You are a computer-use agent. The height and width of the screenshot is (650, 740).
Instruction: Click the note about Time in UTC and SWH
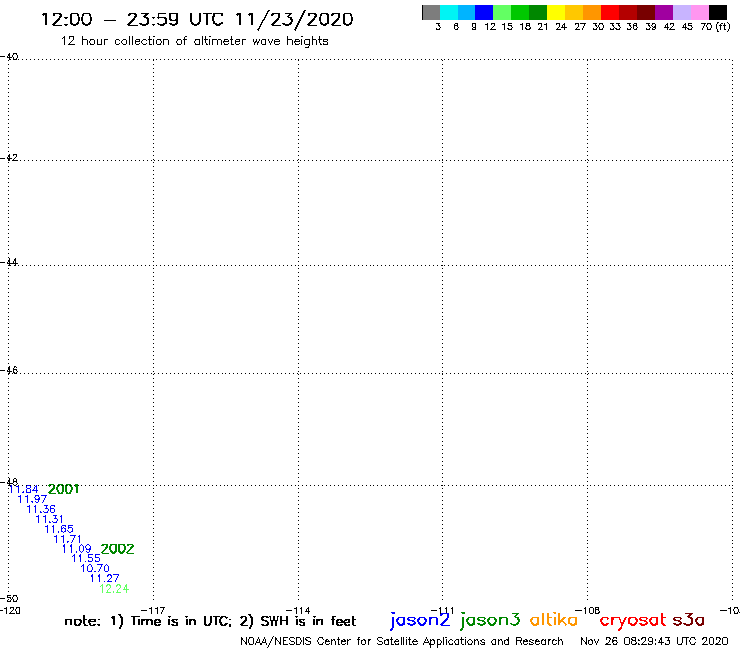click(210, 621)
